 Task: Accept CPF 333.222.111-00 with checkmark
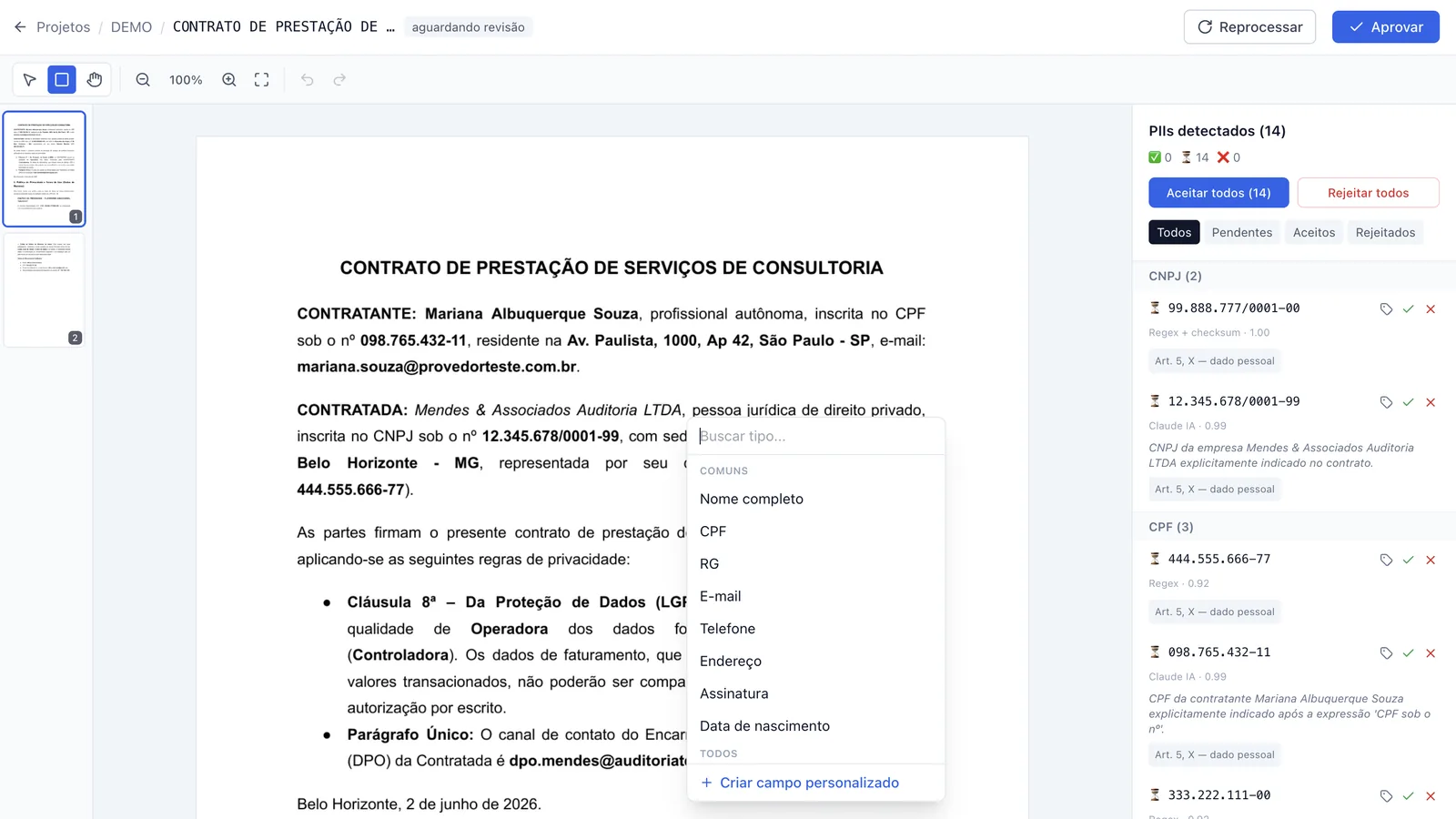click(x=1408, y=796)
